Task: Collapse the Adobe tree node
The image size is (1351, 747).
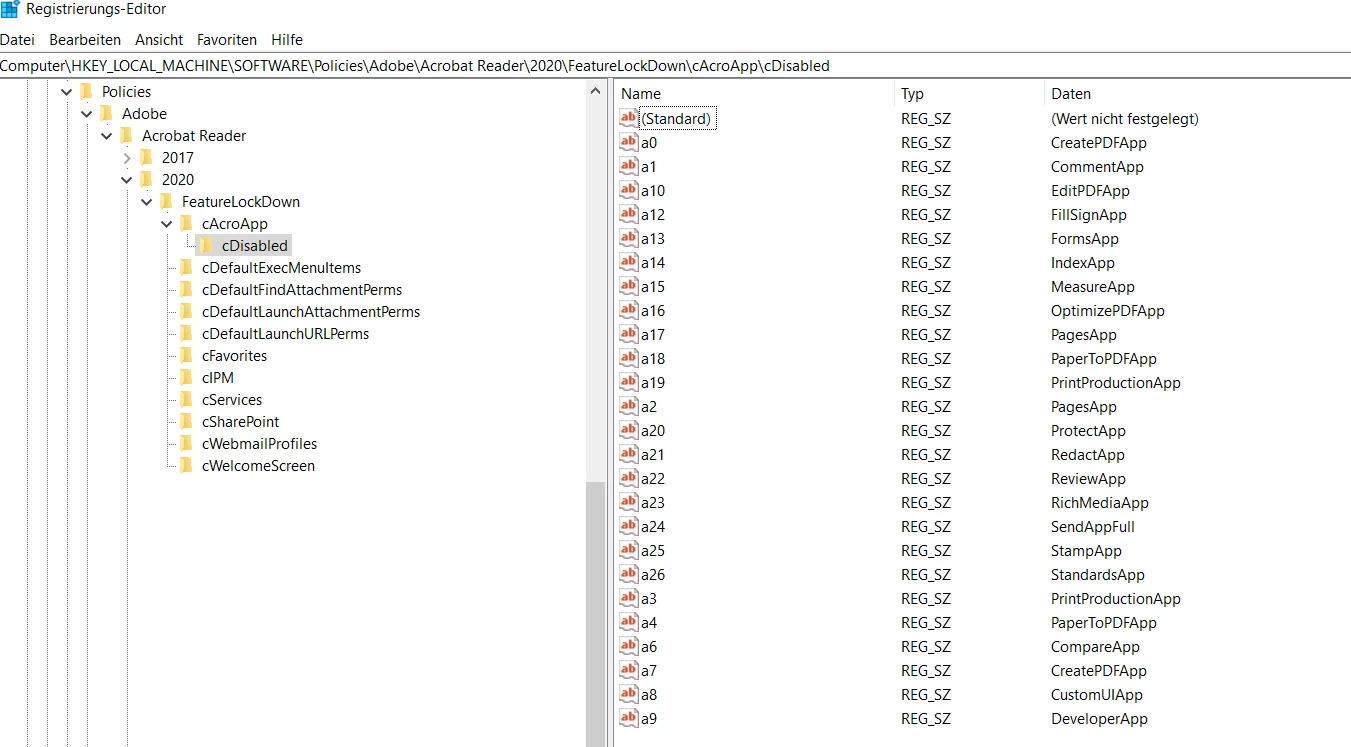Action: coord(87,114)
